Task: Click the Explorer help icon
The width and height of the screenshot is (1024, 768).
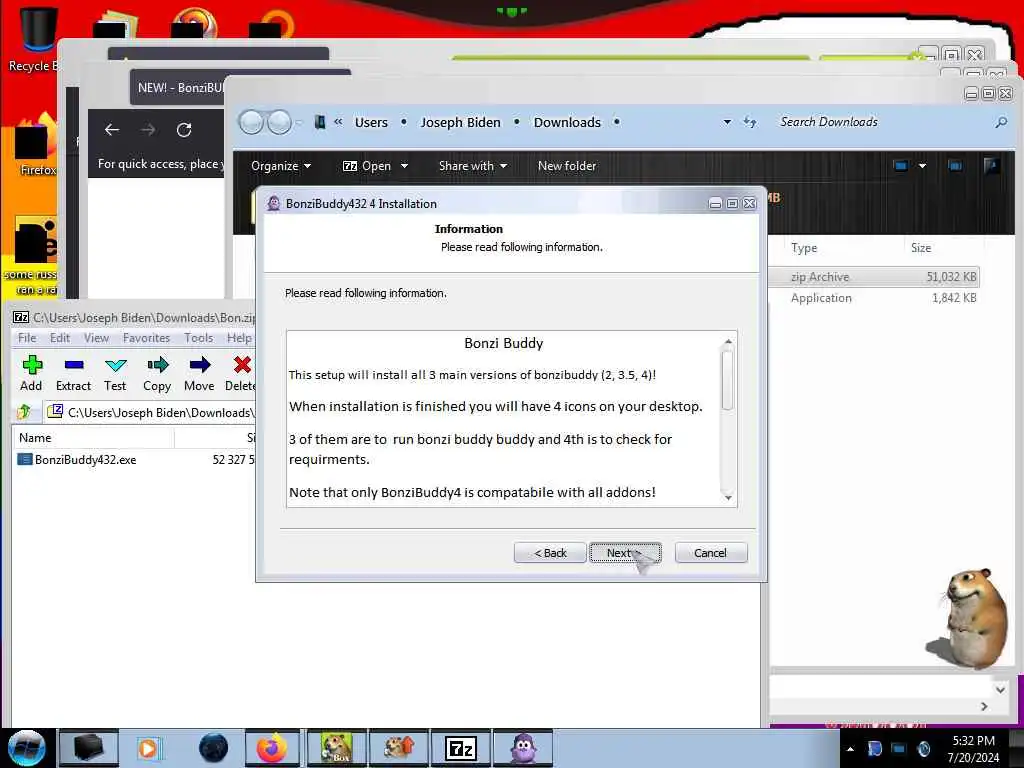Action: (991, 166)
